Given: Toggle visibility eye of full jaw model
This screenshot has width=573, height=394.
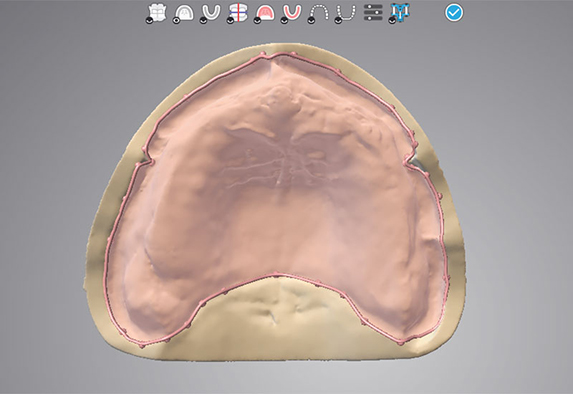Looking at the screenshot, I should click(x=149, y=21).
